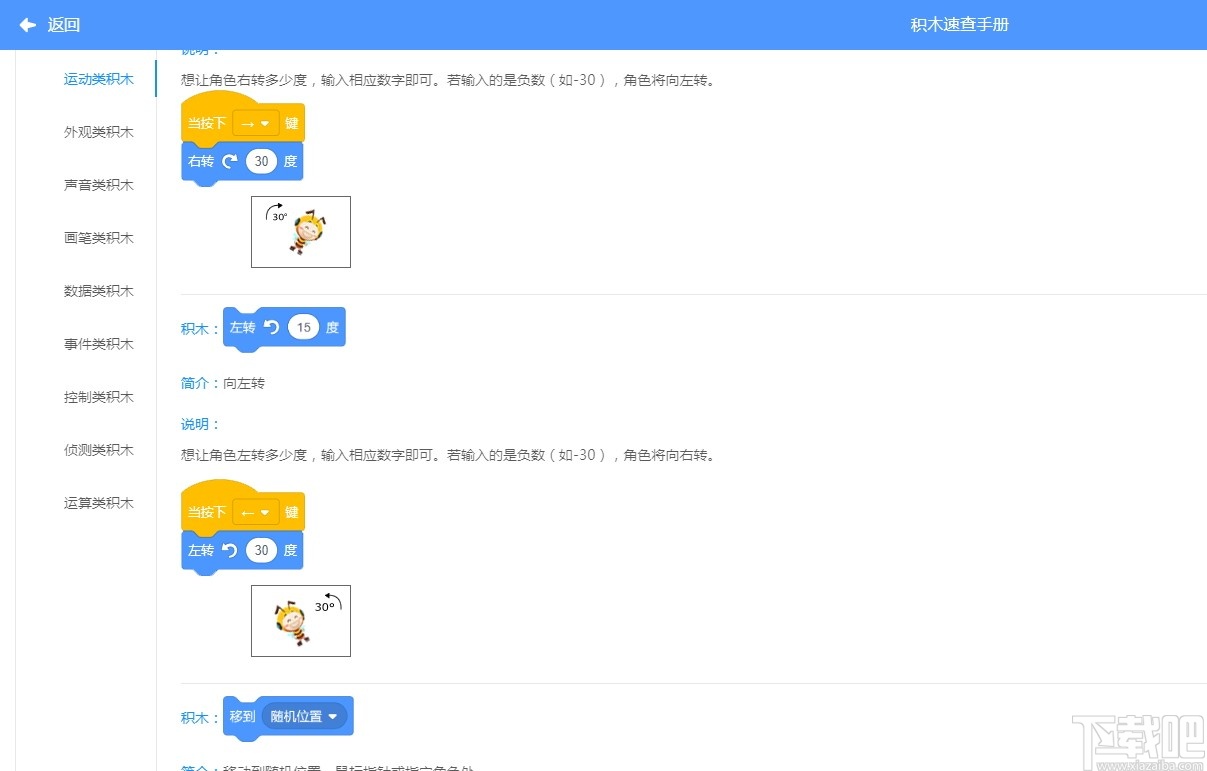The image size is (1207, 771).
Task: Select the standalone 左转 15 度 block
Action: [x=284, y=327]
